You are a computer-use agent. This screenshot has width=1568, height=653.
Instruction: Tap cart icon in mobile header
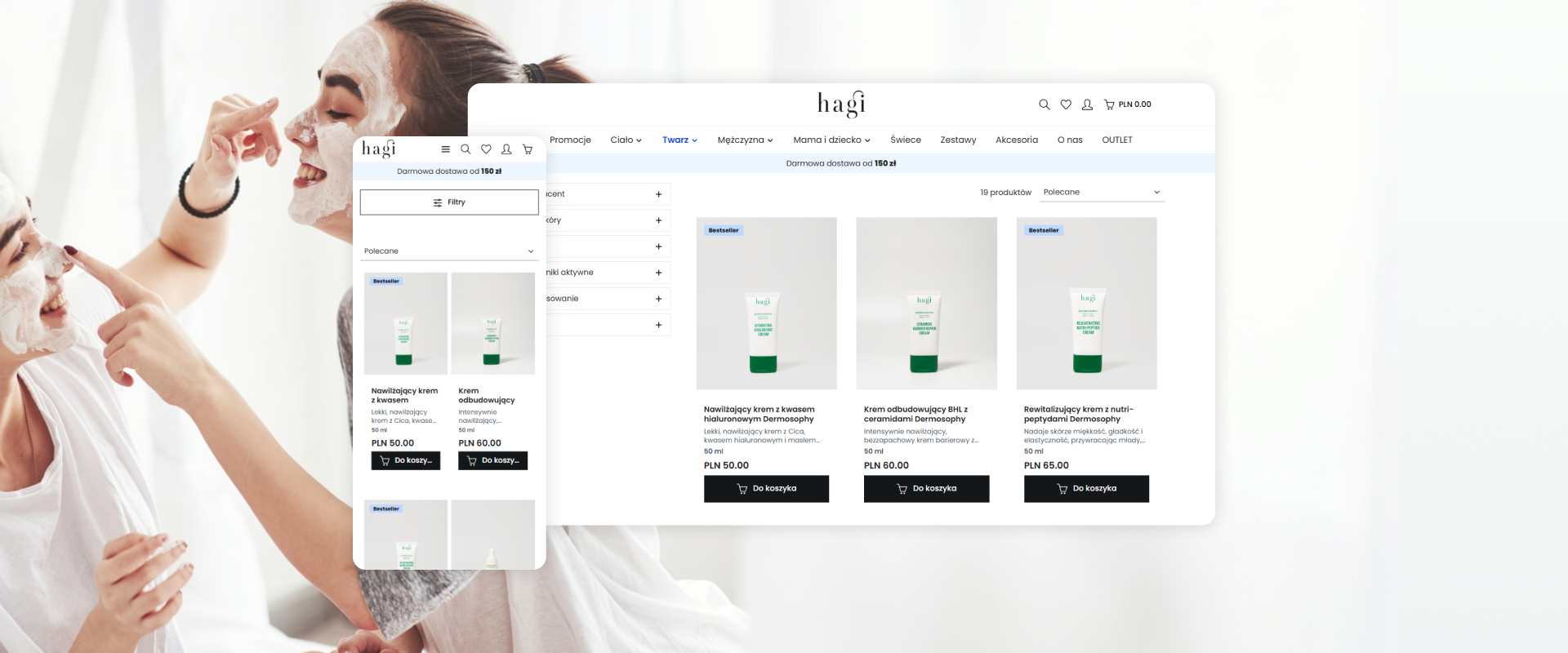coord(528,149)
